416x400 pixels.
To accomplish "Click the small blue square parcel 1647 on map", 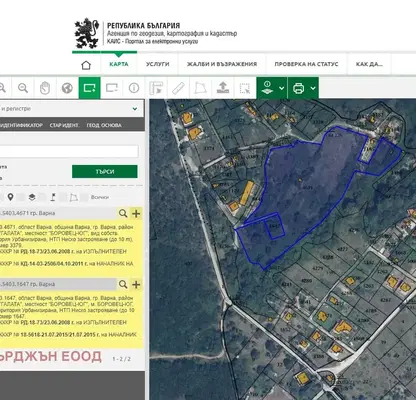I will tap(275, 226).
